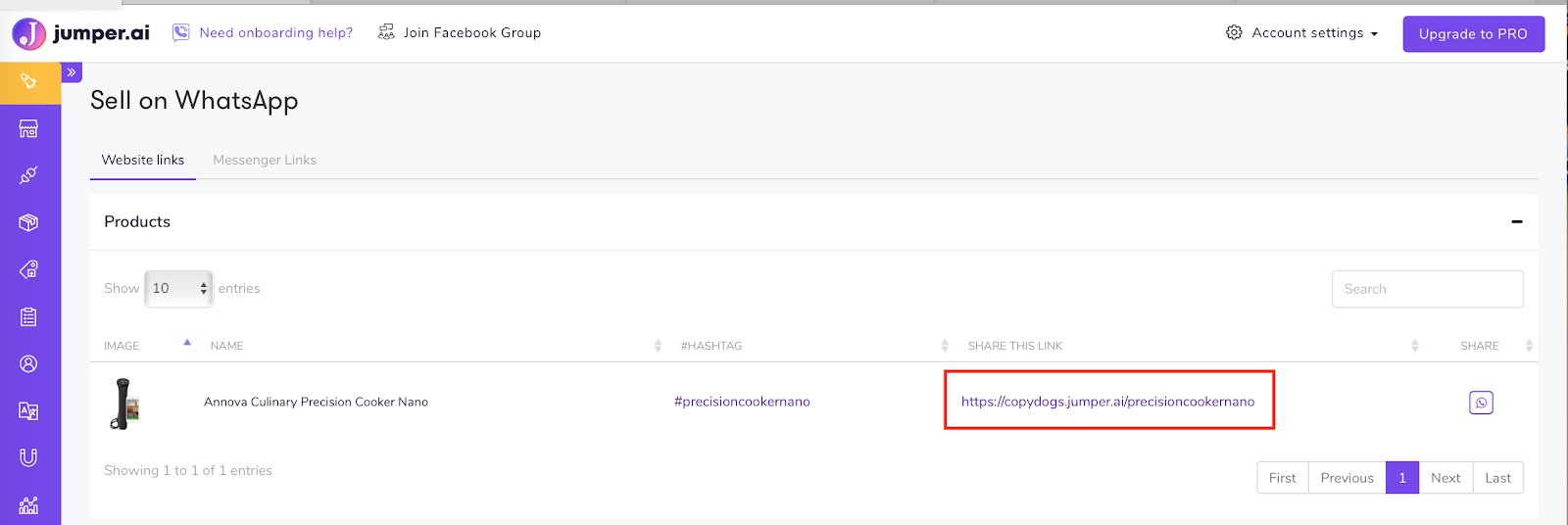Click the Annova cooker product thumbnail
Screen dimensions: 1568x525
pyautogui.click(x=125, y=404)
